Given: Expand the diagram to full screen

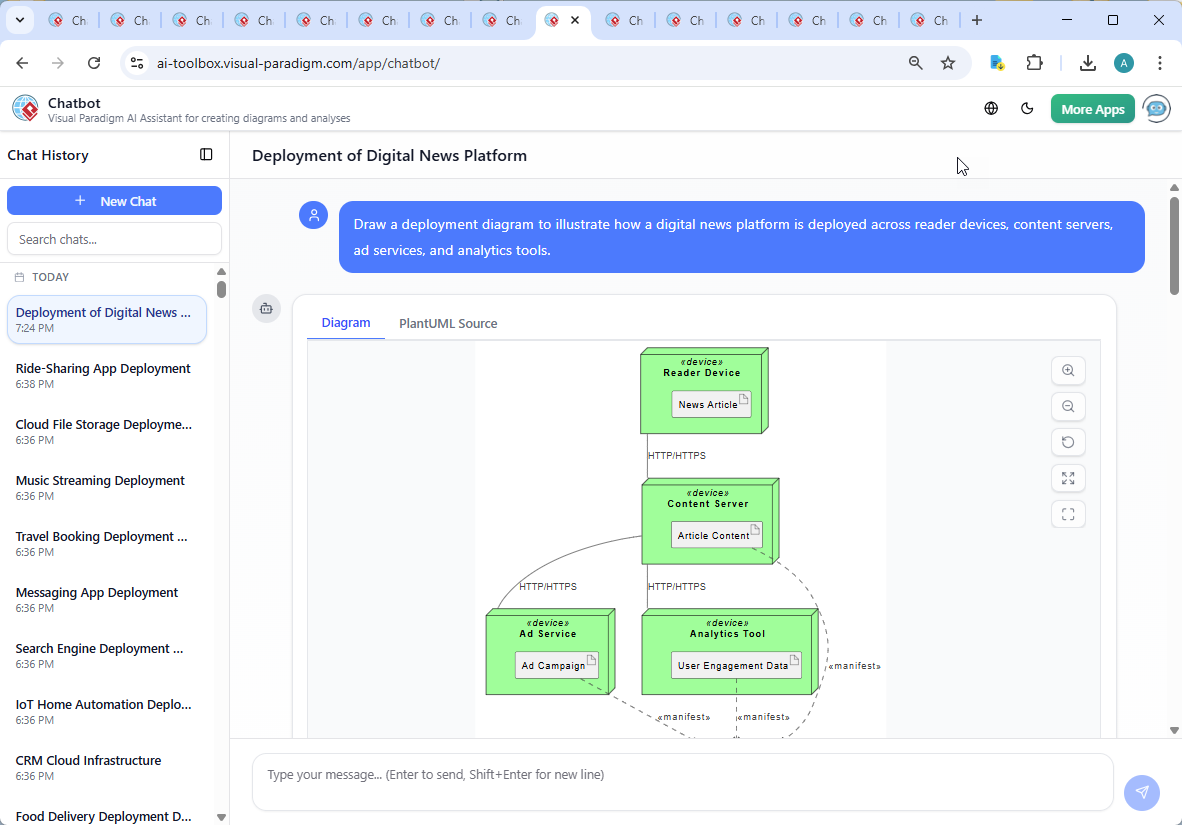Looking at the screenshot, I should (x=1068, y=478).
